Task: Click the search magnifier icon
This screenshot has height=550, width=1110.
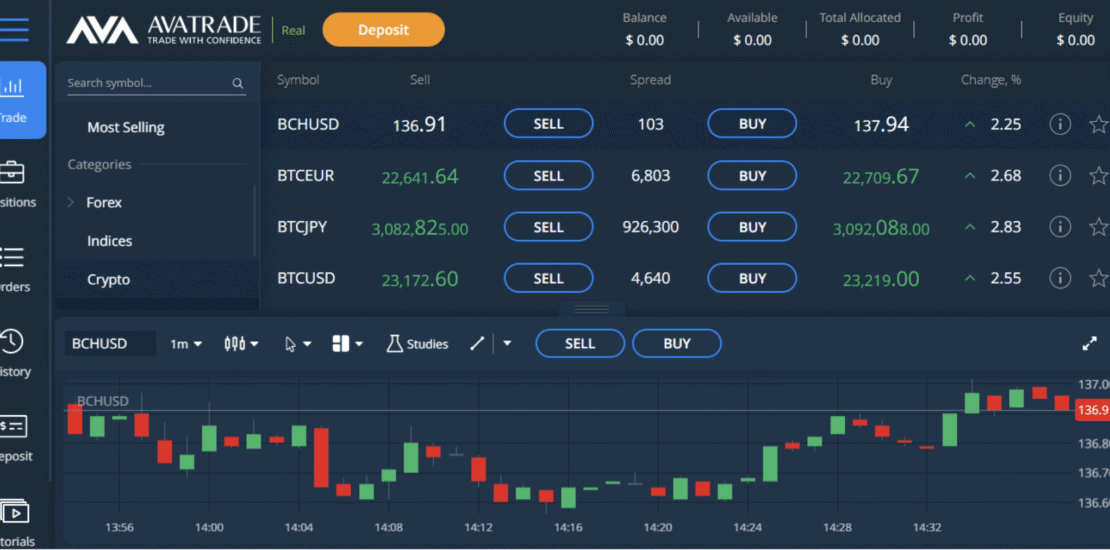Action: click(x=238, y=84)
